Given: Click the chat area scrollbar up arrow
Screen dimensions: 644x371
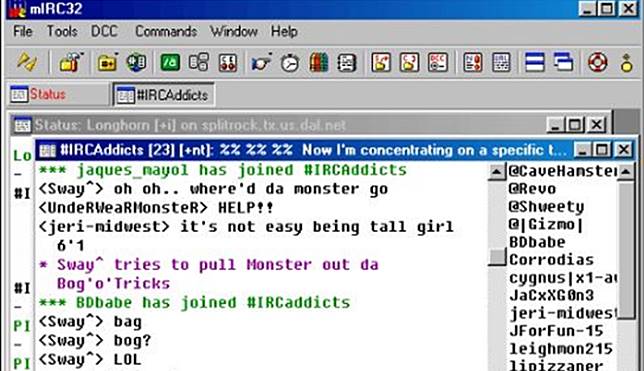Looking at the screenshot, I should 497,171.
